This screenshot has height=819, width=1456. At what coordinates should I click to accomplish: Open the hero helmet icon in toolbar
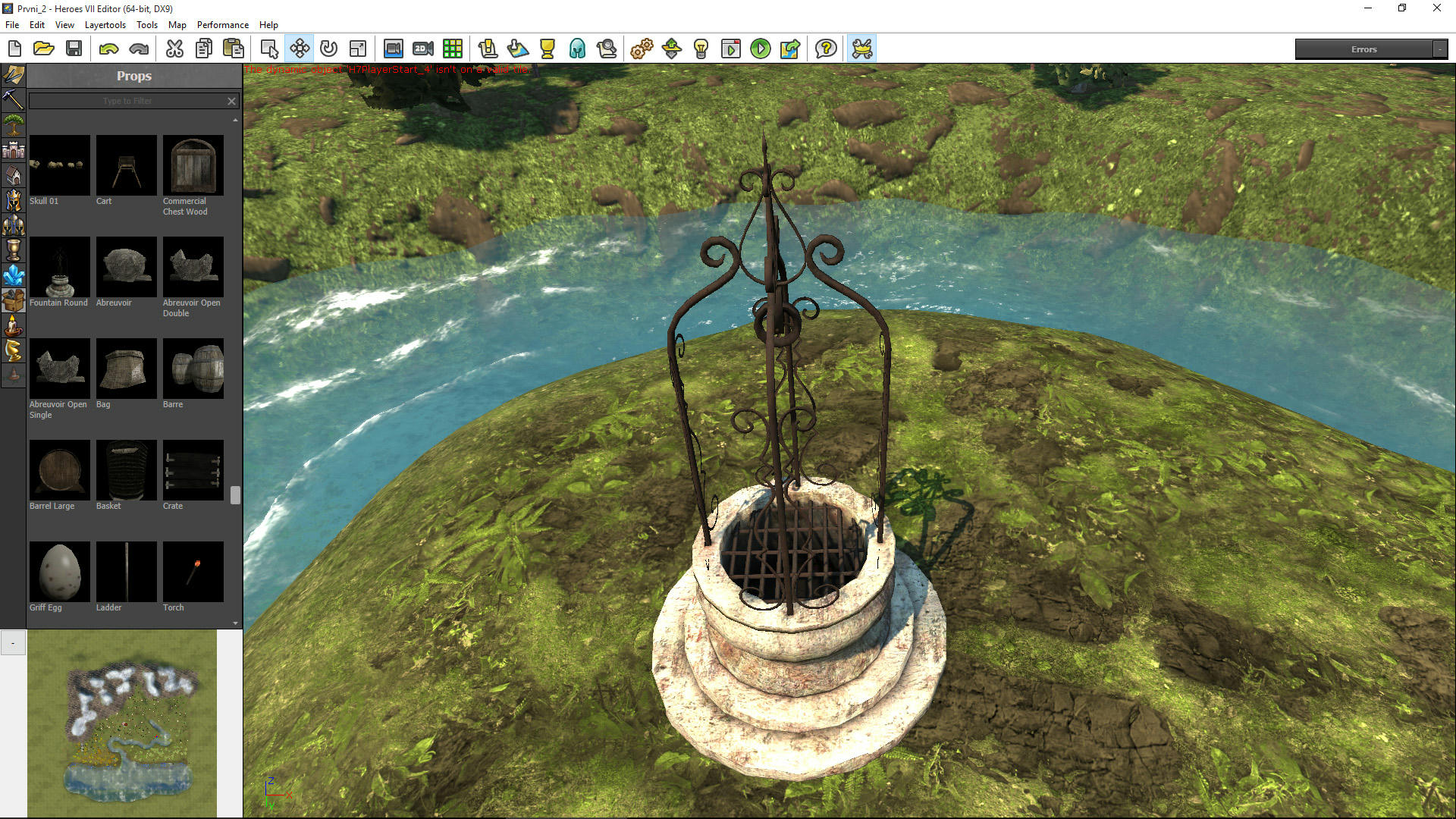(577, 49)
